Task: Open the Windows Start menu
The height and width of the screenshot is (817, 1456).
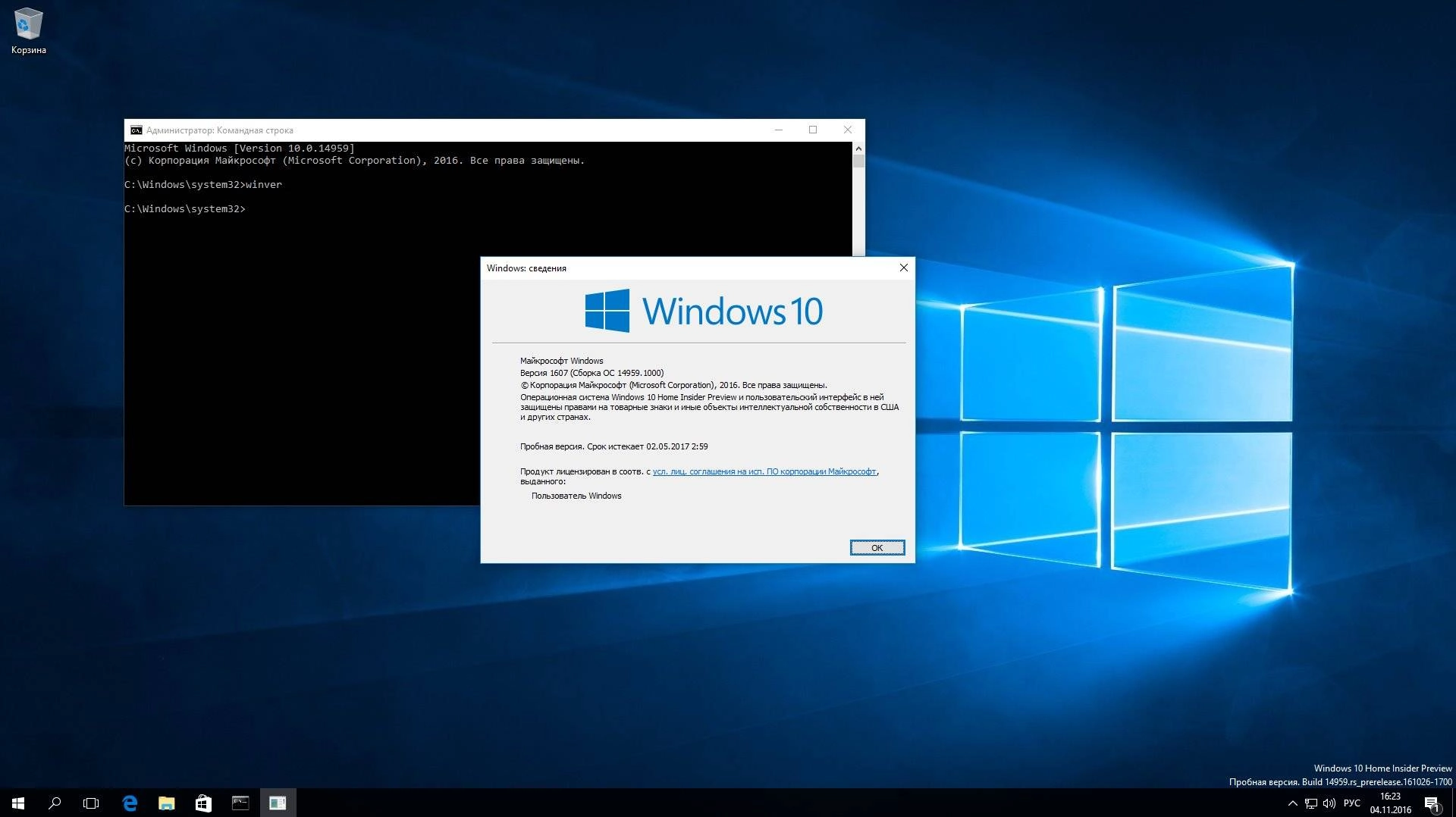Action: tap(18, 803)
